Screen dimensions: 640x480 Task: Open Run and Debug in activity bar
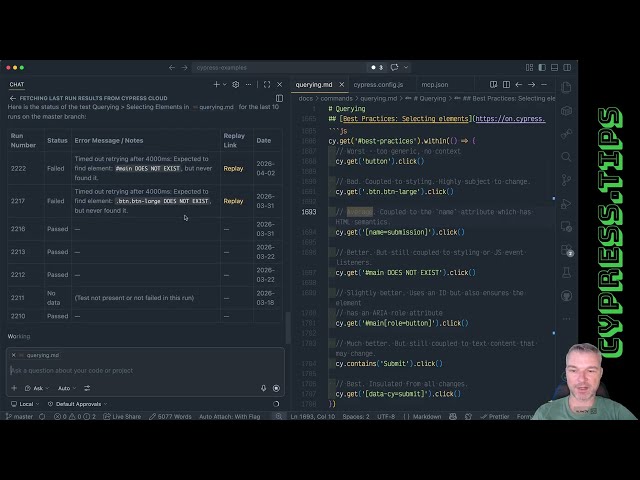[x=567, y=203]
